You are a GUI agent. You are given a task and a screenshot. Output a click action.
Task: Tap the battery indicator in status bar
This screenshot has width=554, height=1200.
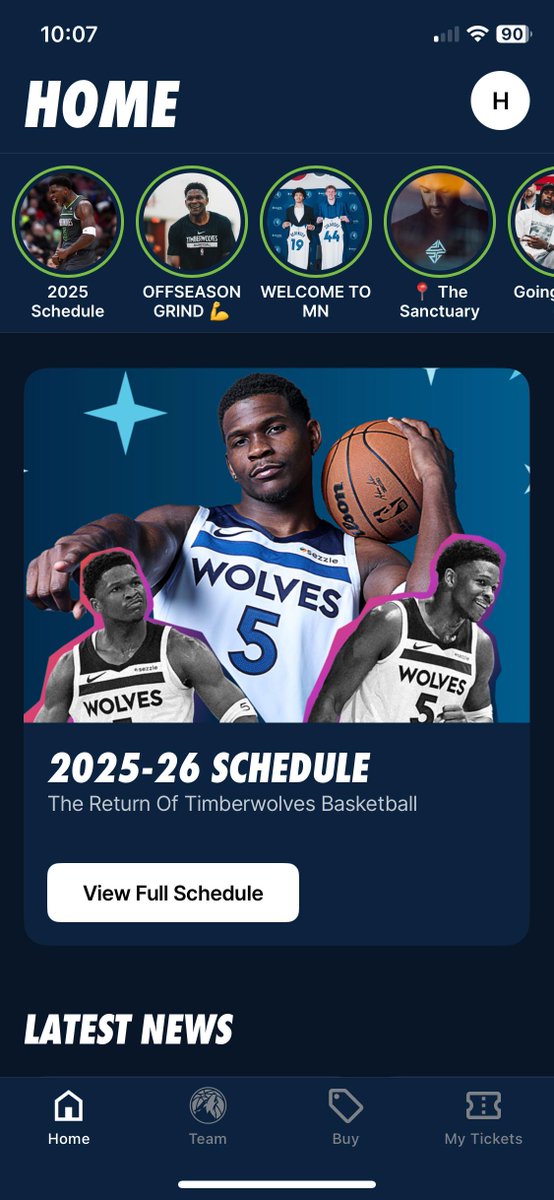514,34
